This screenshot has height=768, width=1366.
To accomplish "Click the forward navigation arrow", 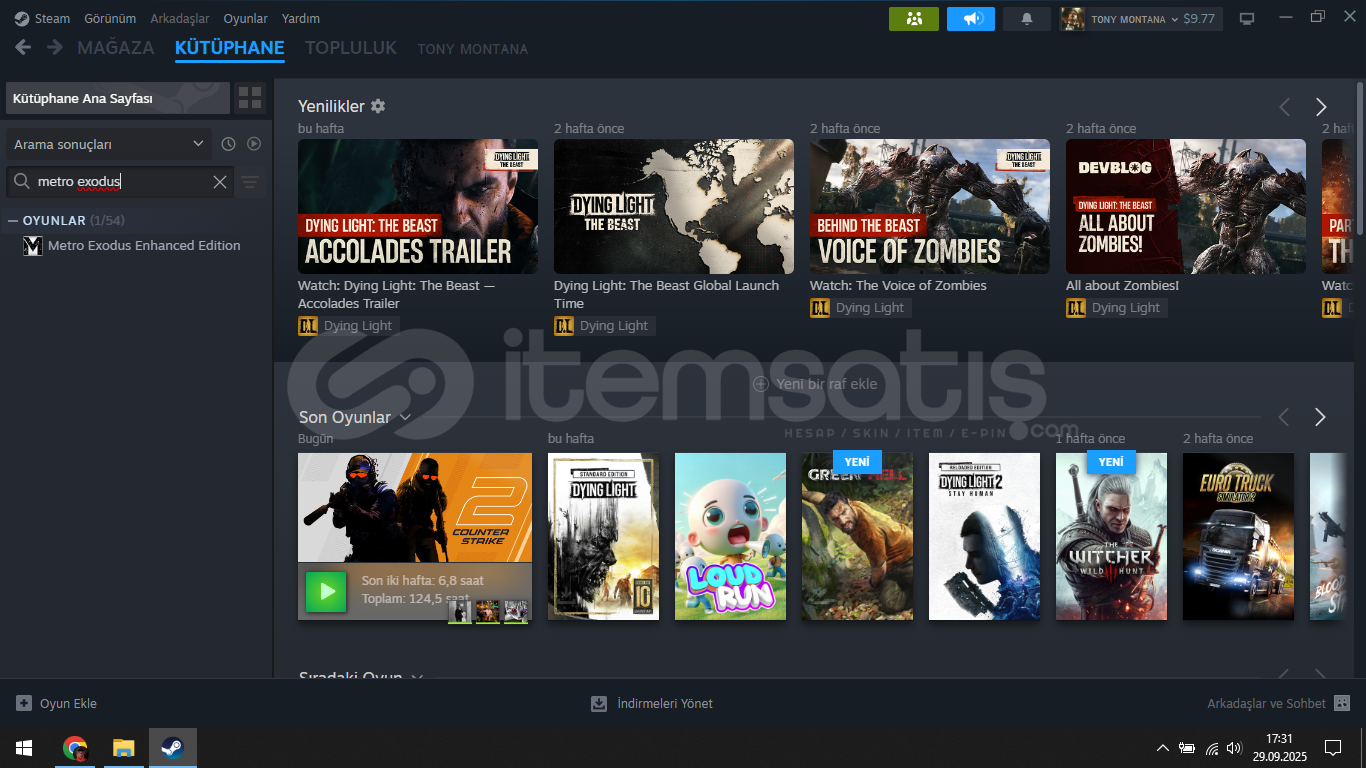I will tap(55, 47).
